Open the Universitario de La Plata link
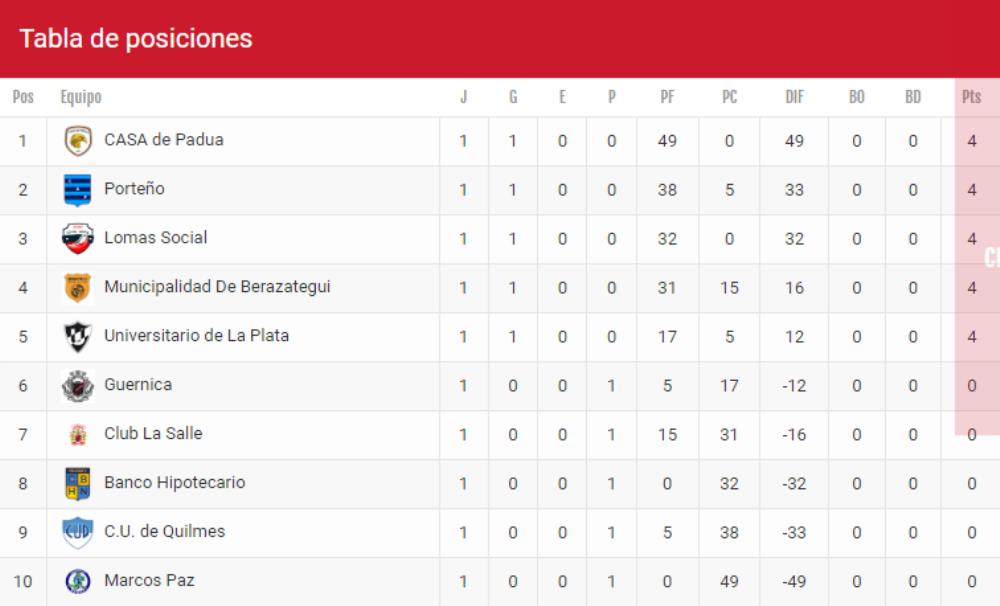This screenshot has width=1000, height=606. tap(196, 336)
